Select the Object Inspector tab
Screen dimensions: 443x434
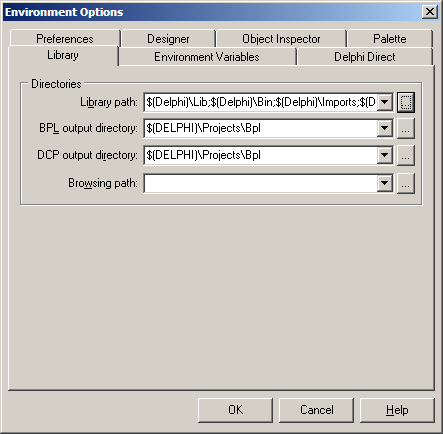click(x=281, y=39)
